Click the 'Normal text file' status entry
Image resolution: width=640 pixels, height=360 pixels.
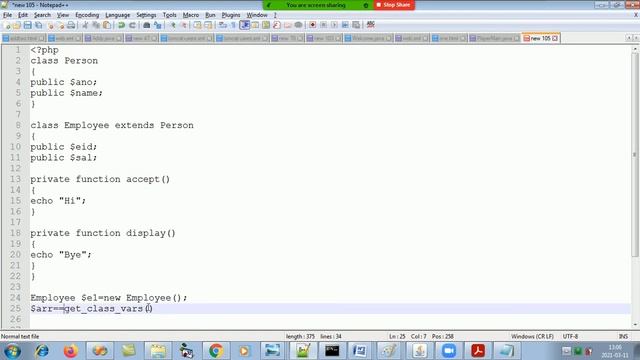(20, 337)
